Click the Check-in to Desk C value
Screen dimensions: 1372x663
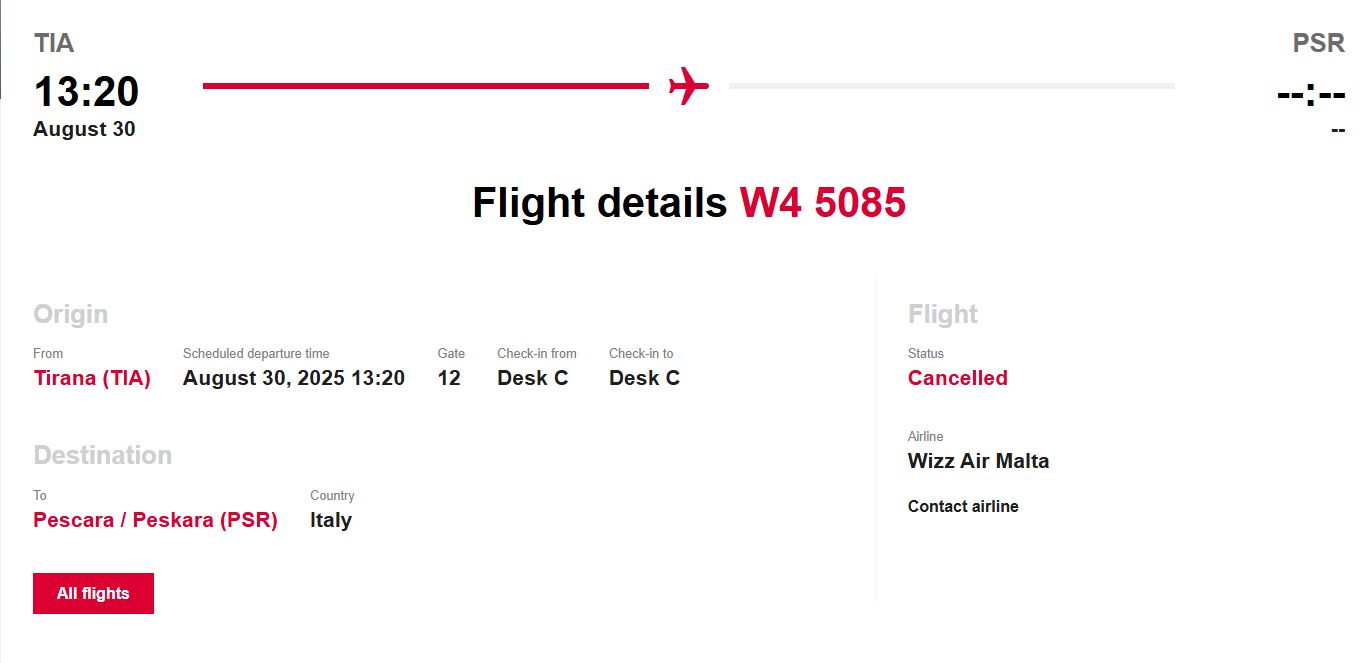[644, 378]
